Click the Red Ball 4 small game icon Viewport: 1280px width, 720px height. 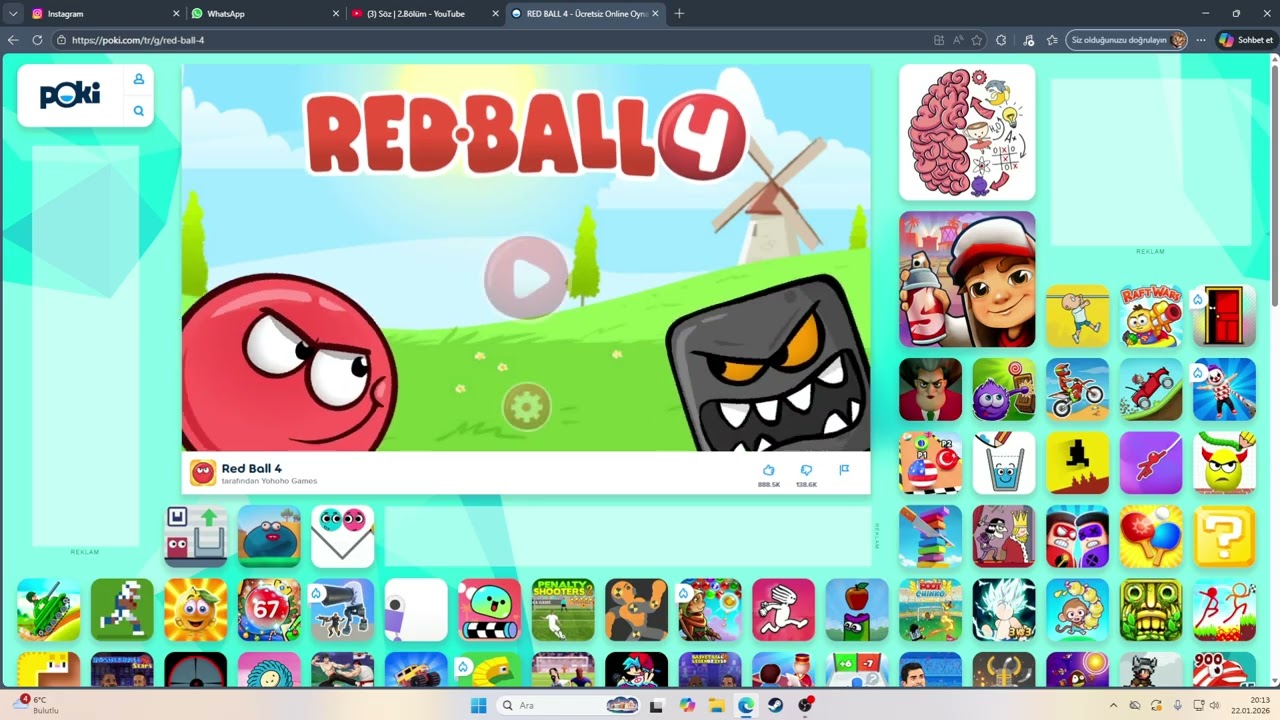(203, 473)
